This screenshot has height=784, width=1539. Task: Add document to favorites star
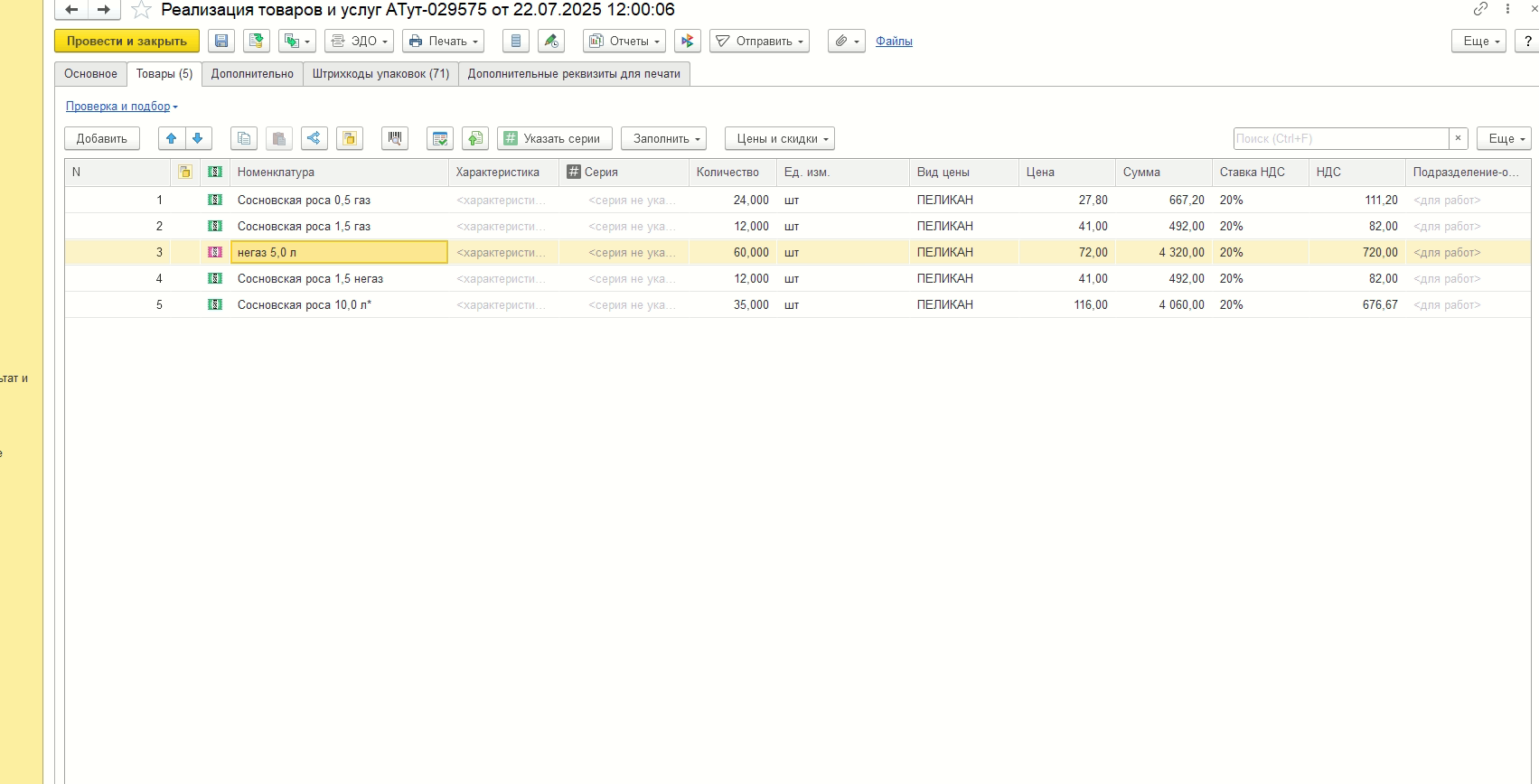pyautogui.click(x=141, y=10)
